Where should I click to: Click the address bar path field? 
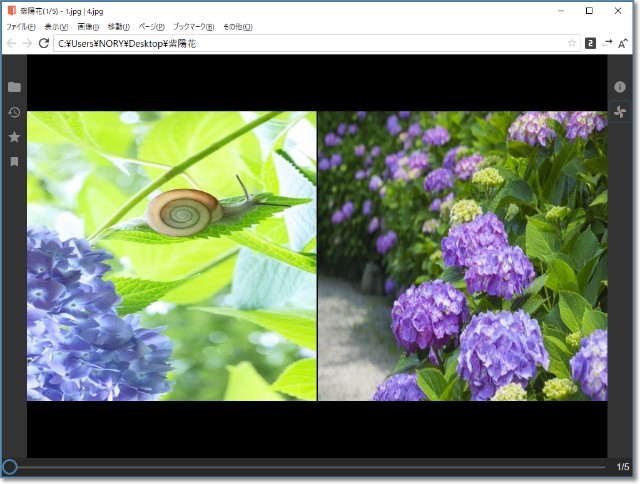click(300, 44)
